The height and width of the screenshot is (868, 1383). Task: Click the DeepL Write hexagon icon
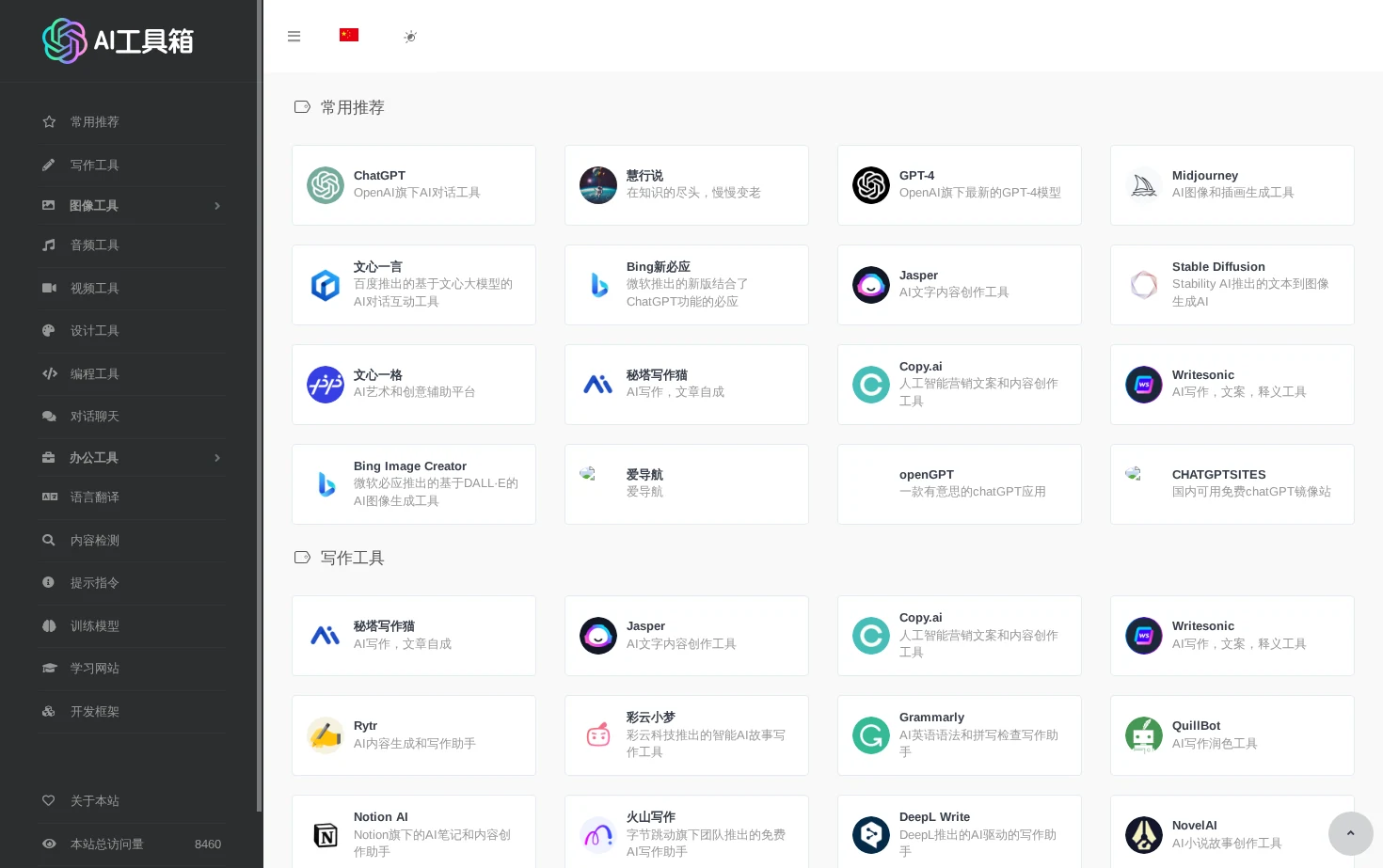871,835
